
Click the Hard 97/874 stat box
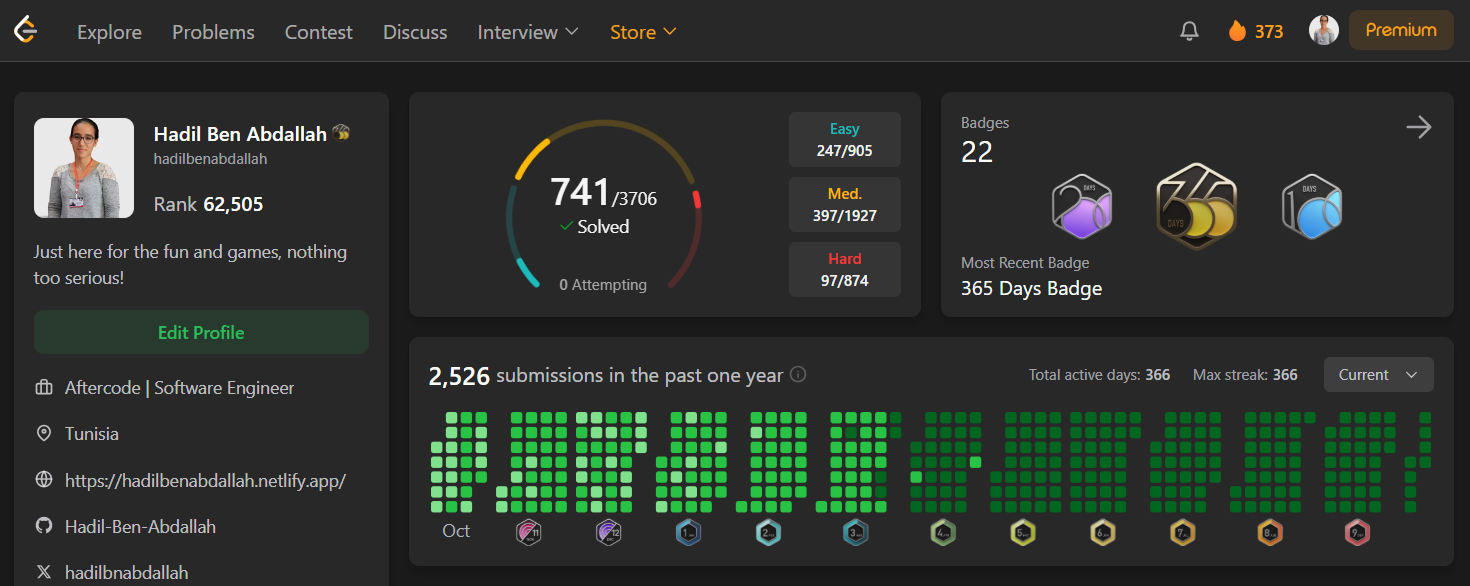point(844,270)
